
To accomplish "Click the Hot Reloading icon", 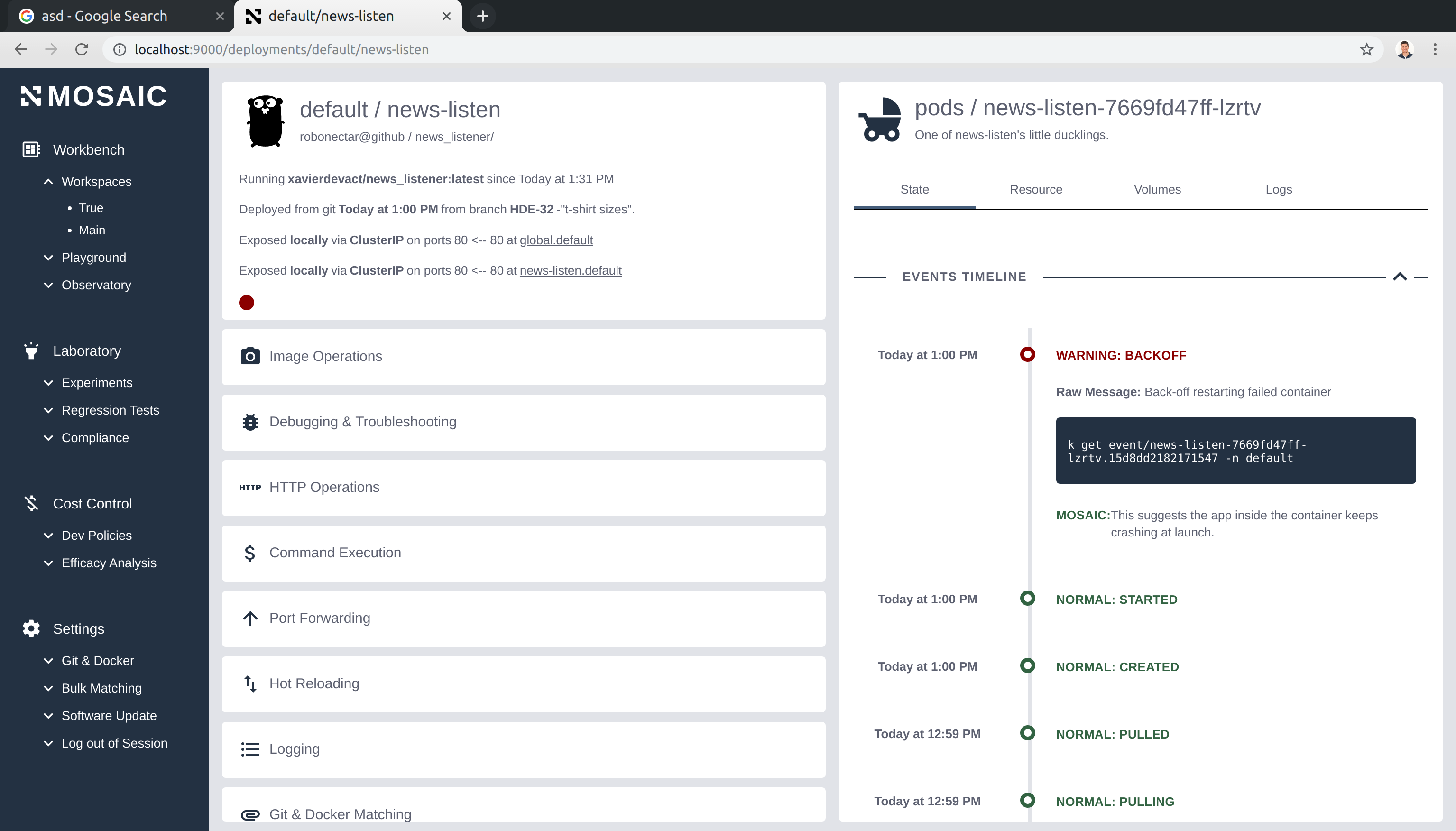I will (x=250, y=683).
